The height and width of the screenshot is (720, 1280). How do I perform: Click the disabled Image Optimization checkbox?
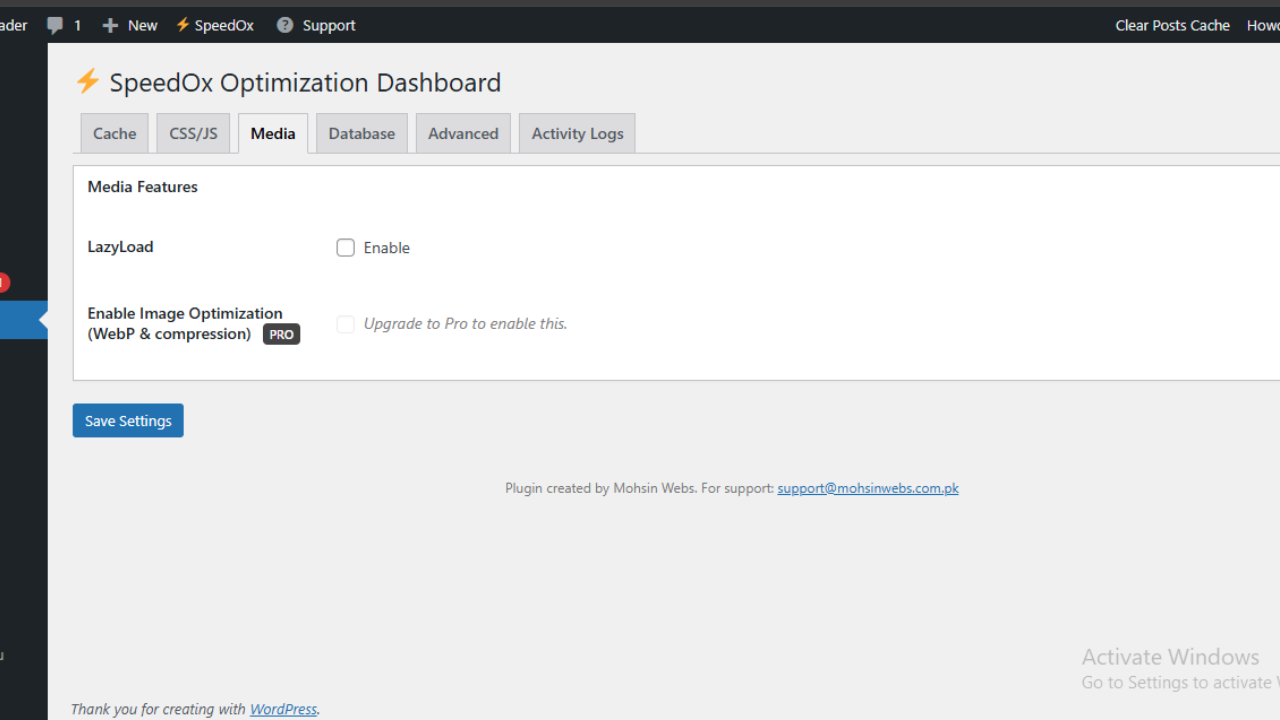point(345,324)
